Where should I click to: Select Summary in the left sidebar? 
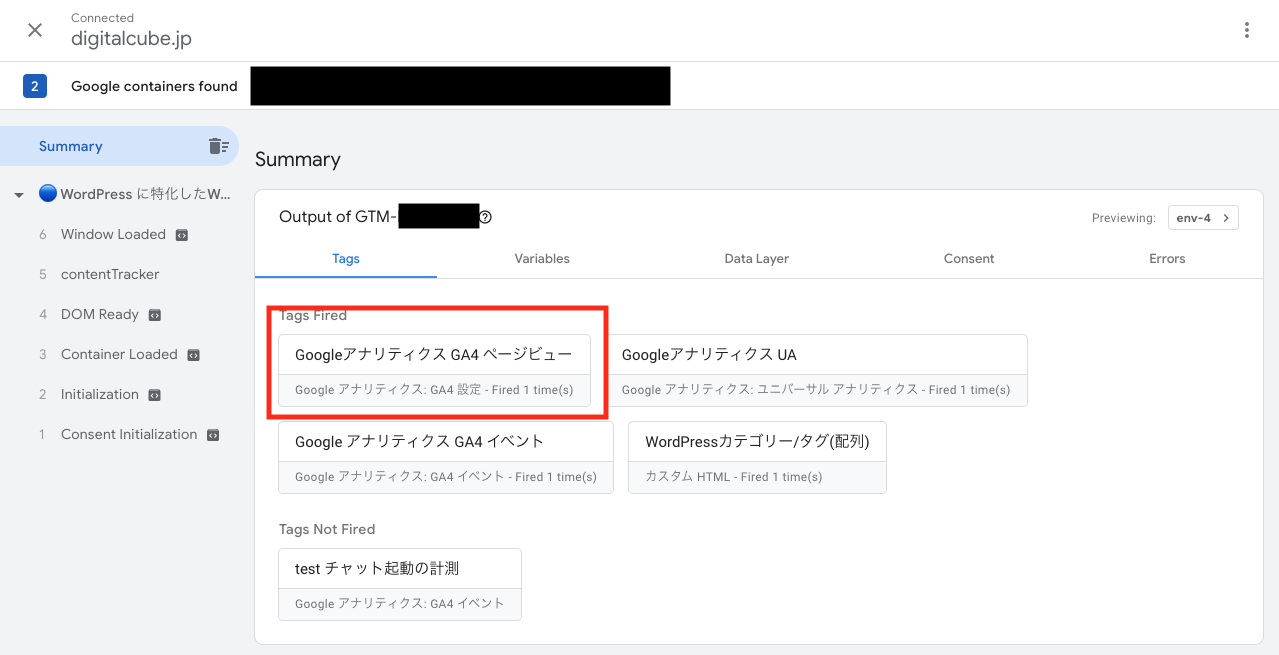point(119,146)
